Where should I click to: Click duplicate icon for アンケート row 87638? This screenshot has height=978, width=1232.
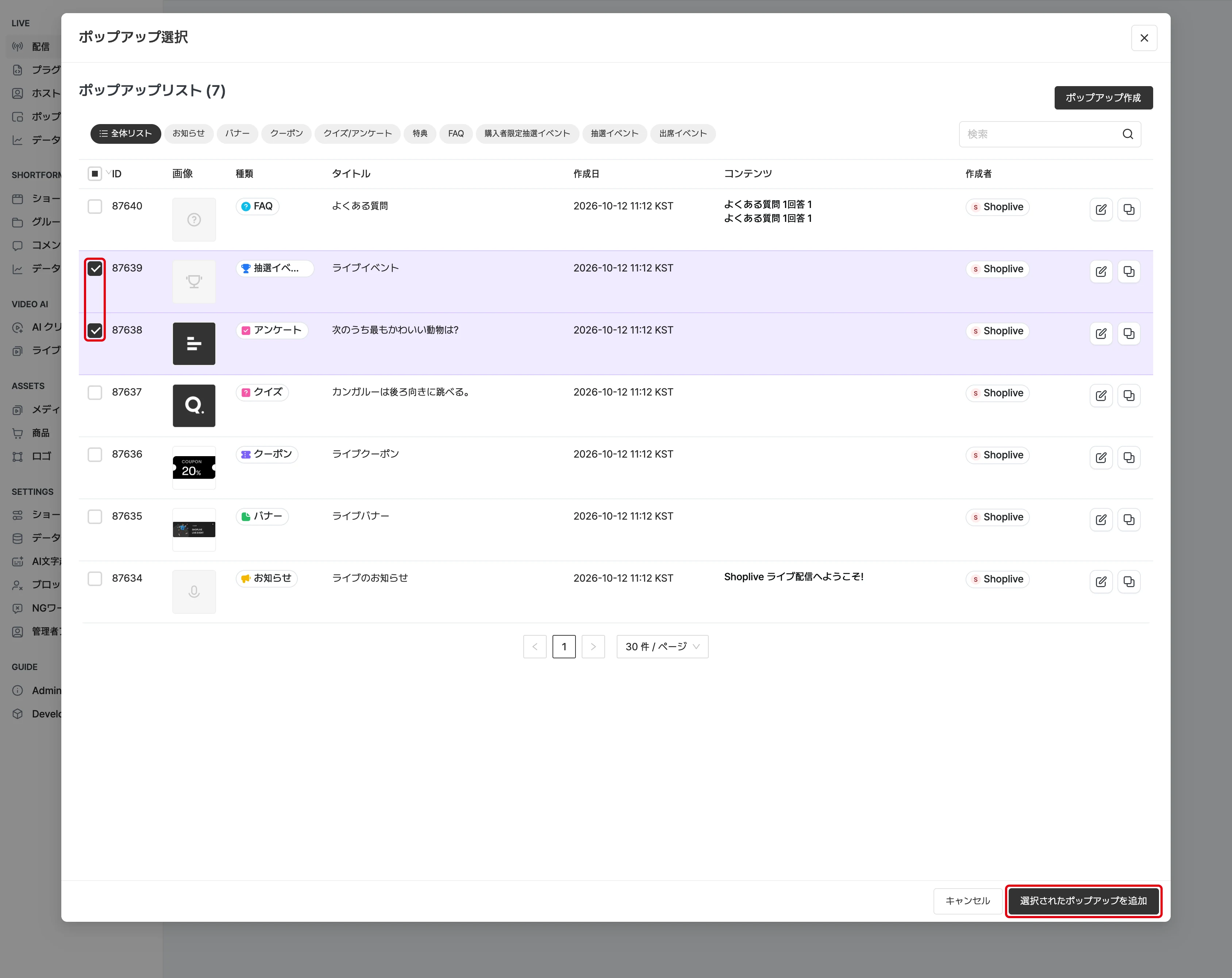[1129, 334]
